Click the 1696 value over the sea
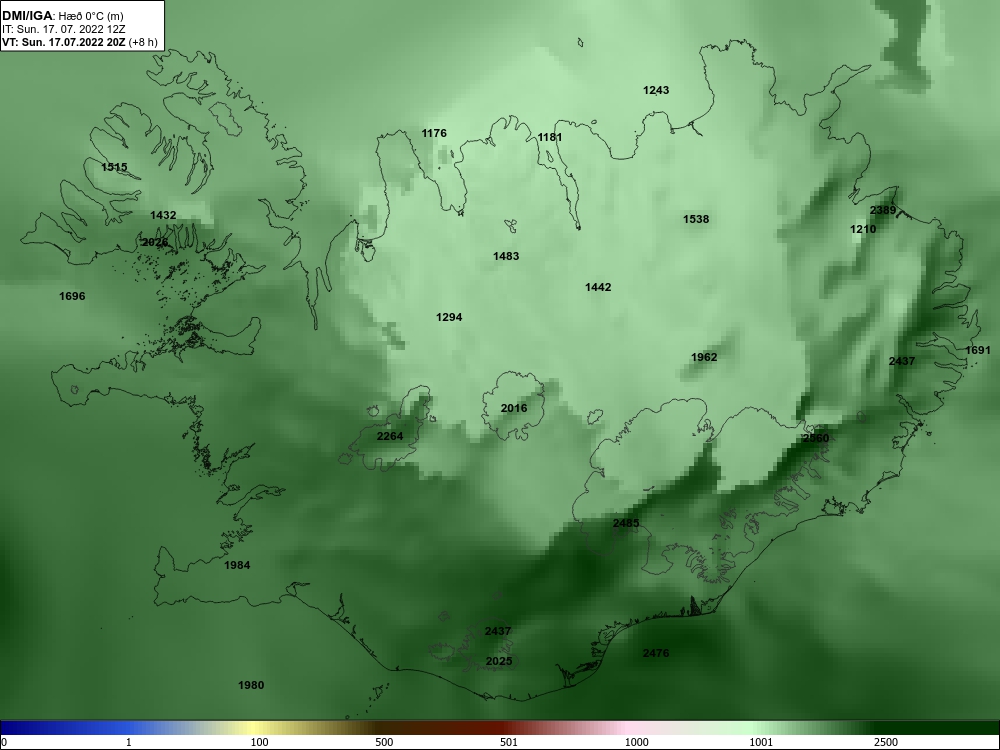The height and width of the screenshot is (750, 1000). tap(72, 296)
